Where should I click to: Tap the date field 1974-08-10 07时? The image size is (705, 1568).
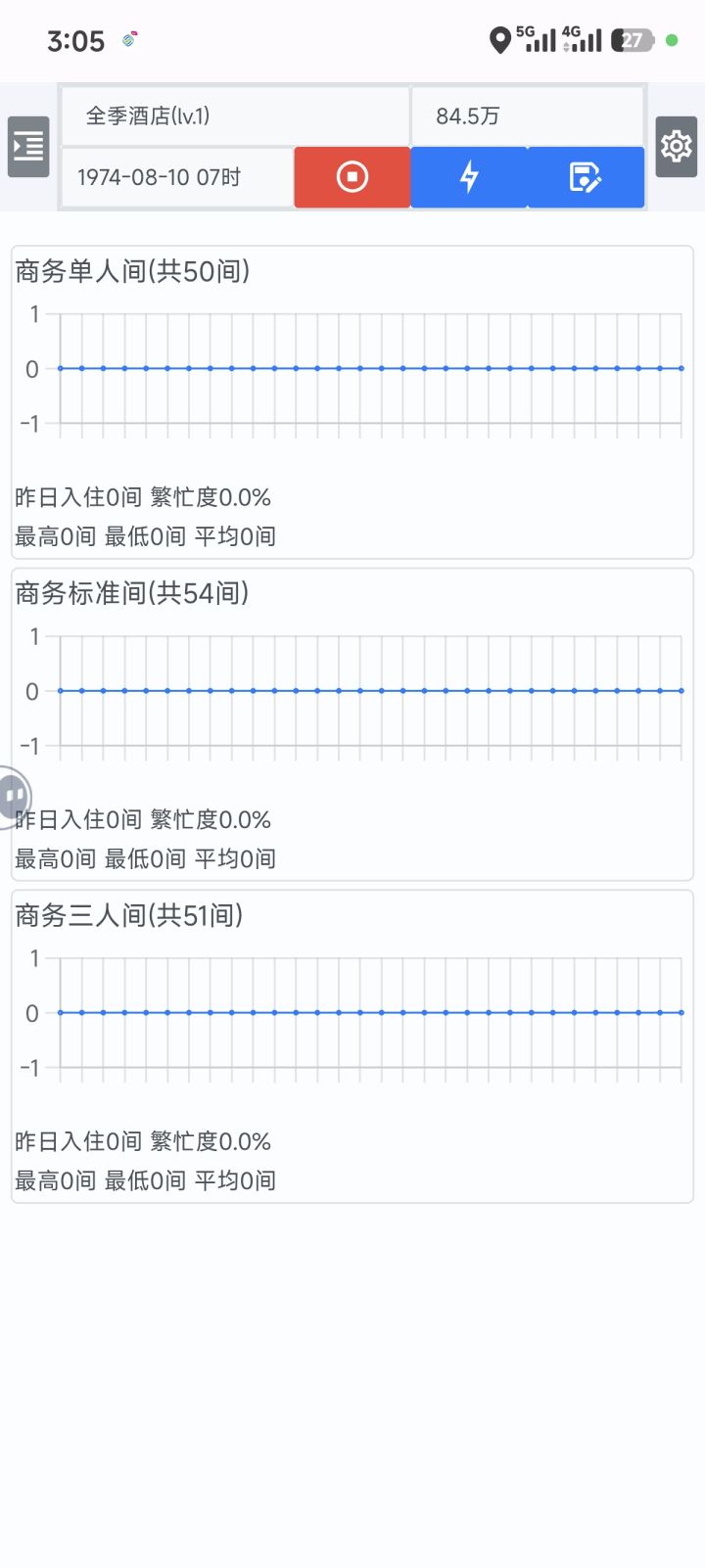[x=176, y=177]
